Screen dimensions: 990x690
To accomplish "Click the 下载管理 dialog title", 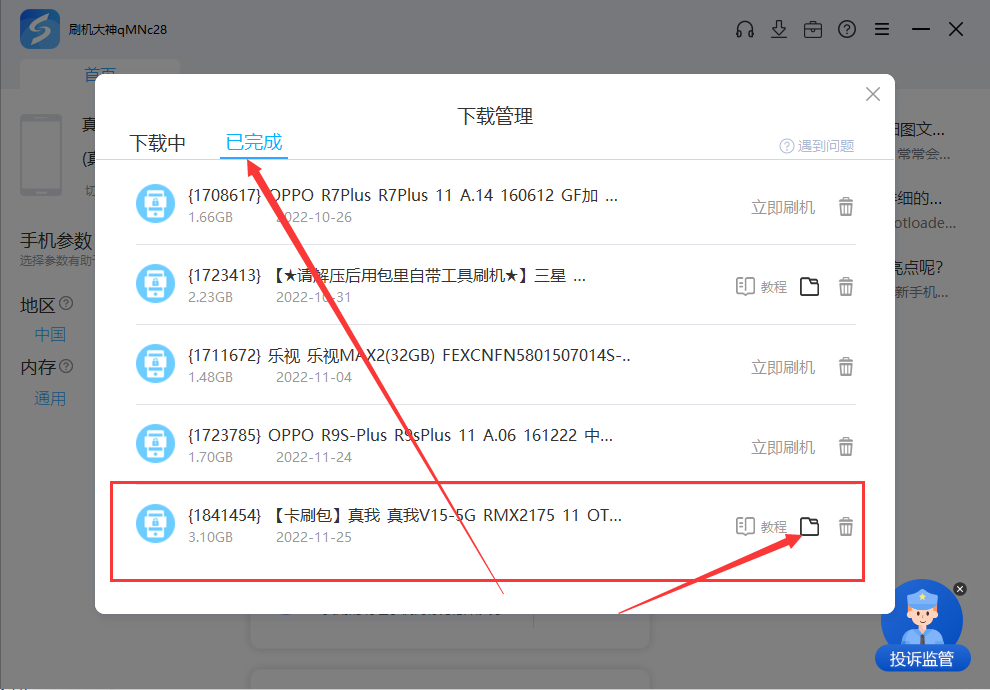I will (495, 117).
